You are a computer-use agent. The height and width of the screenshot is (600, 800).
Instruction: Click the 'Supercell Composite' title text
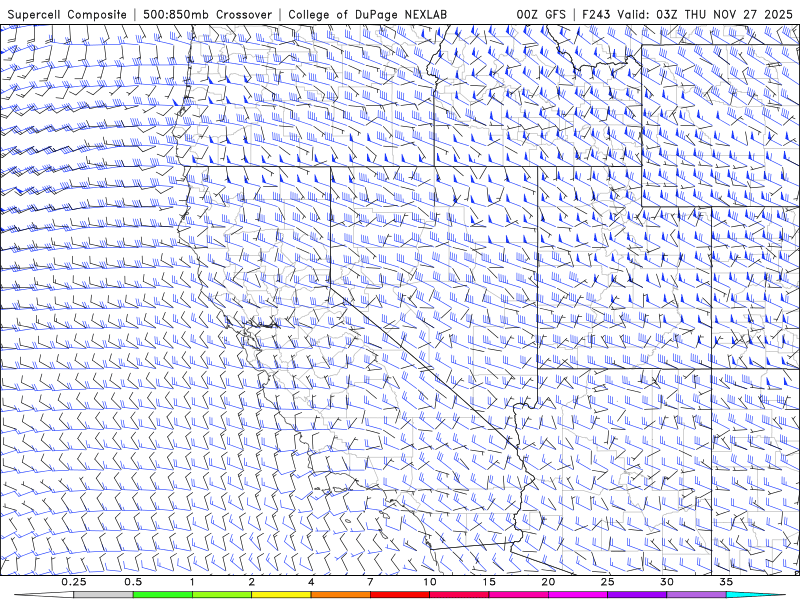[67, 15]
